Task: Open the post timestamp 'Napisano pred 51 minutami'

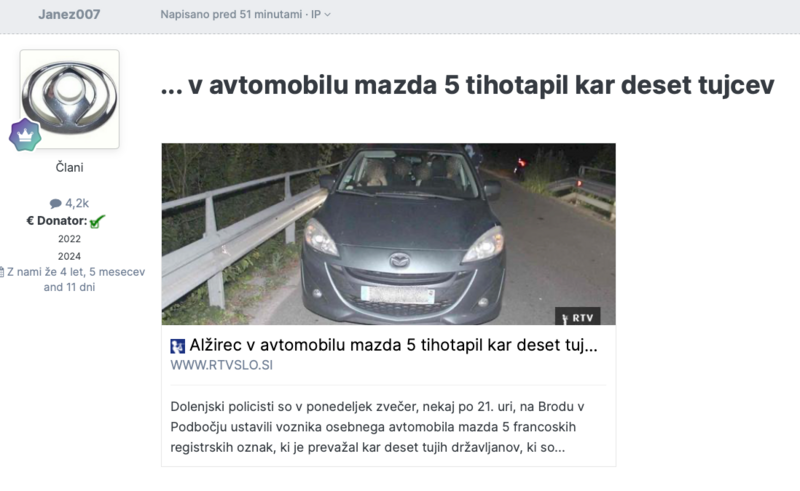Action: point(231,14)
